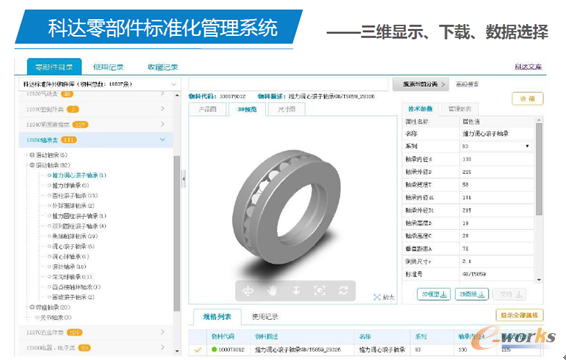This screenshot has height=360, width=566.
Task: Select the rotate tool in the 3D viewer toolbar
Action: pyautogui.click(x=248, y=291)
